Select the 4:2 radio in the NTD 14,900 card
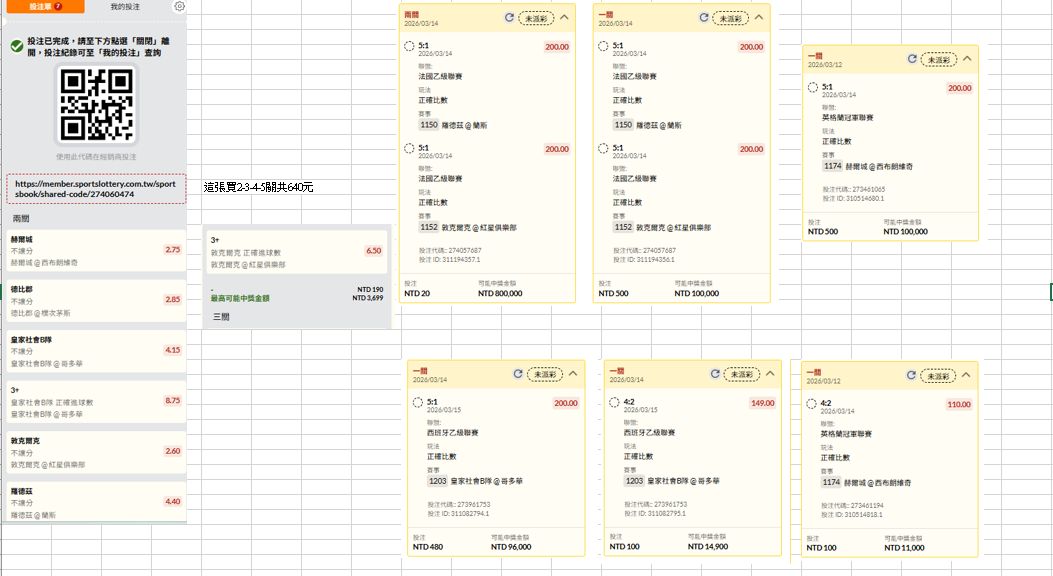The width and height of the screenshot is (1053, 576). pyautogui.click(x=614, y=403)
